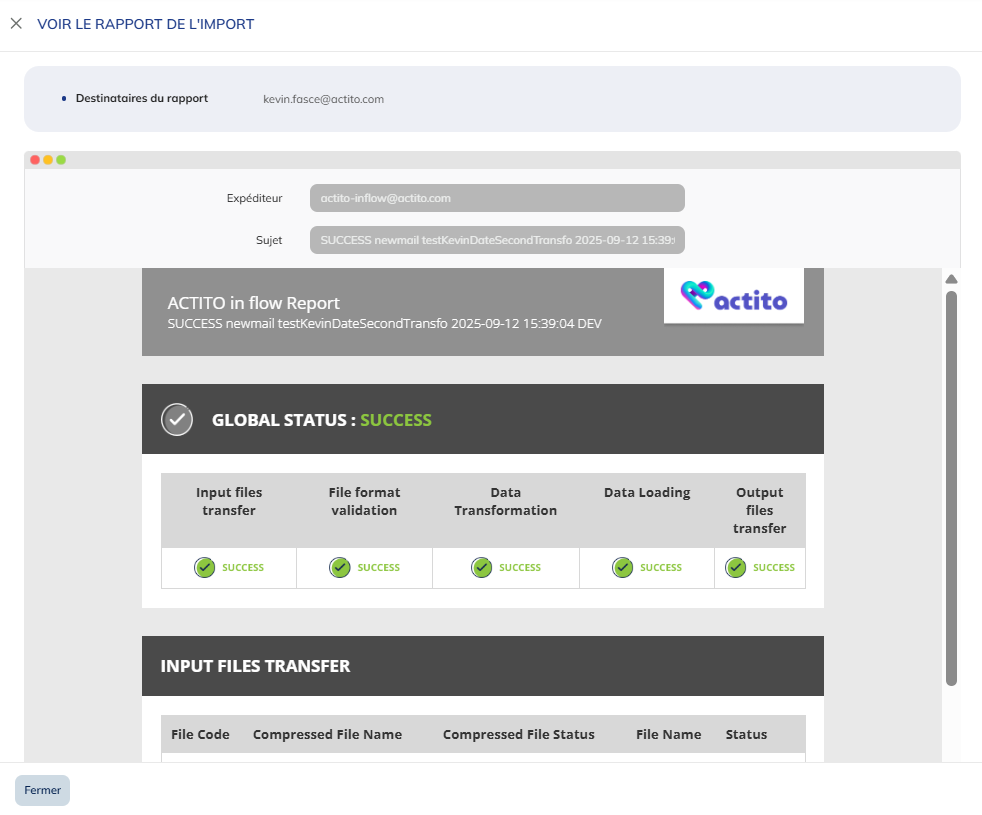Click the File format validation success icon
This screenshot has width=982, height=815.
pyautogui.click(x=340, y=568)
